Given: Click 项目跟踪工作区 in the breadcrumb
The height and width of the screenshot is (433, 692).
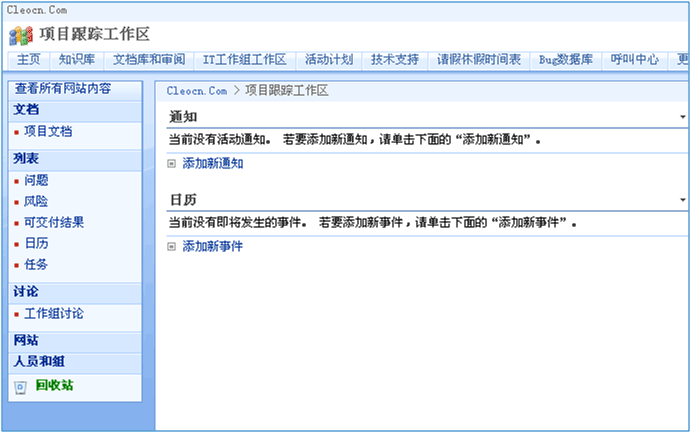Looking at the screenshot, I should coord(286,91).
